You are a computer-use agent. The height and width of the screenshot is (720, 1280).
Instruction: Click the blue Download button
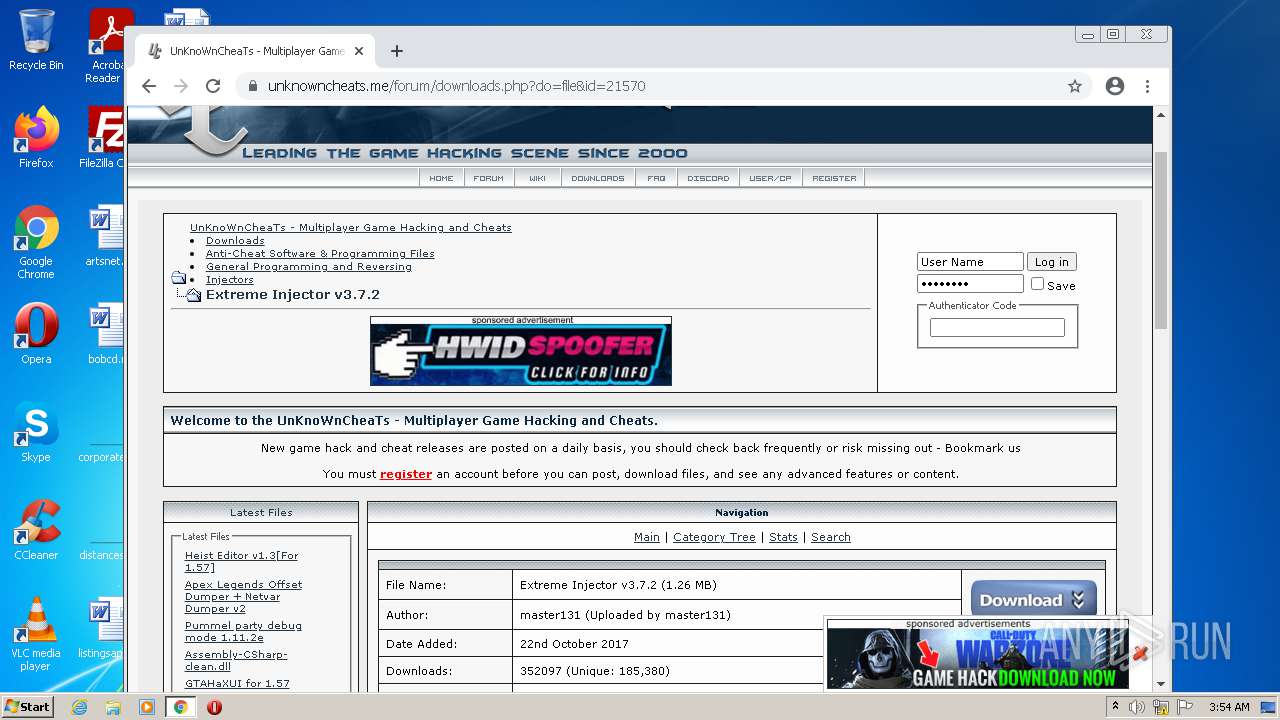[1033, 600]
